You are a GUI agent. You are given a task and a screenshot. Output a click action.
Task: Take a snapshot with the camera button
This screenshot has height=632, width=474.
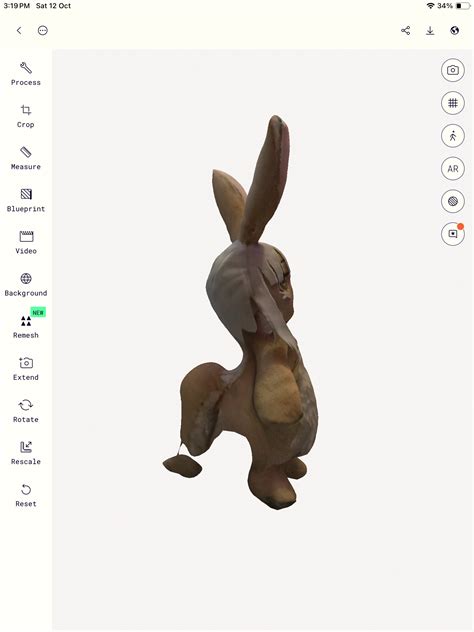(453, 70)
